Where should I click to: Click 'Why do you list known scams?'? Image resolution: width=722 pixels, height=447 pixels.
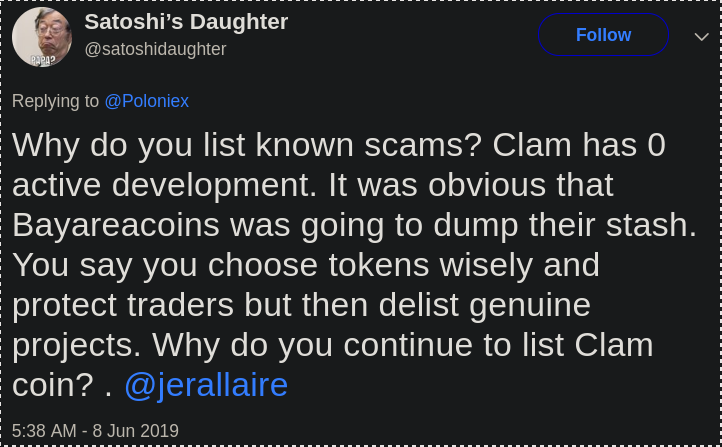(x=247, y=145)
